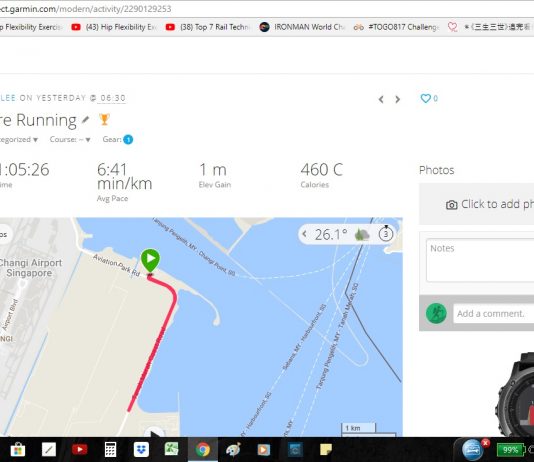Viewport: 534px width, 462px height.
Task: Like the activity with the heart icon
Action: pos(426,98)
